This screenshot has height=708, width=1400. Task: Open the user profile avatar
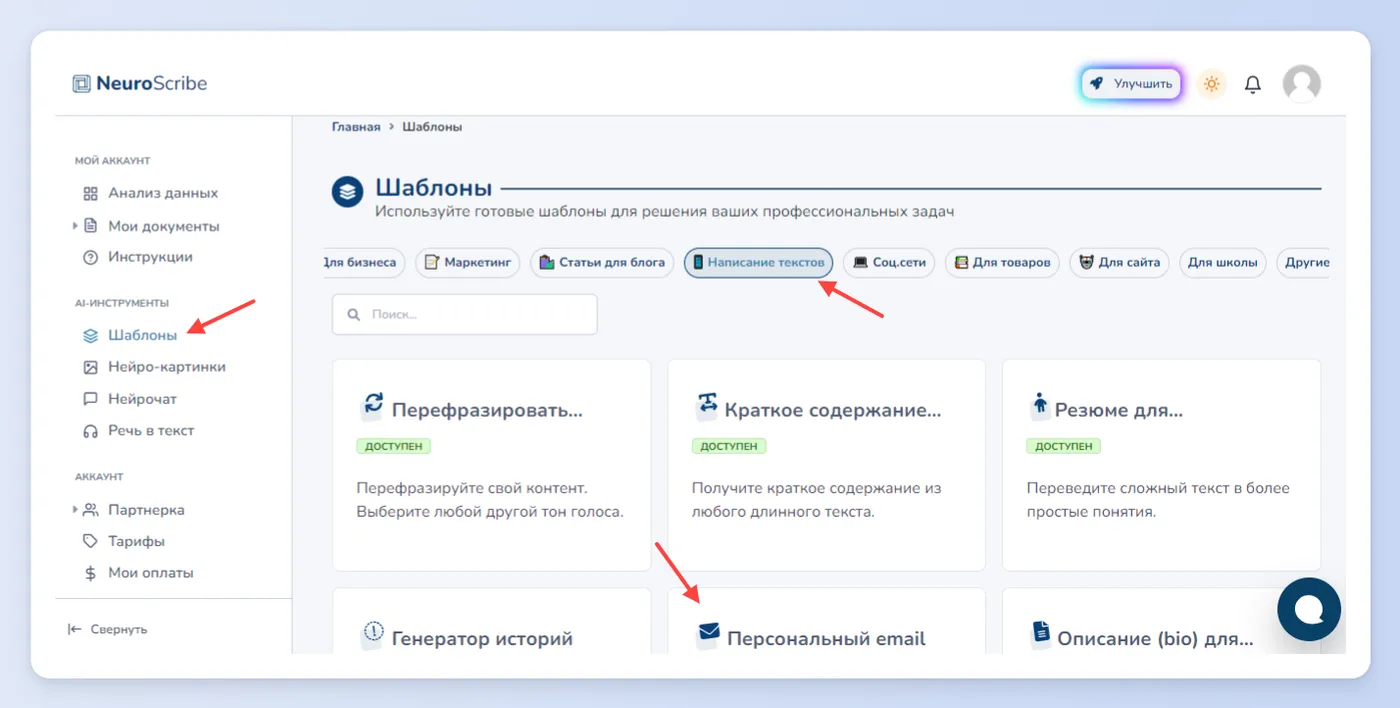pyautogui.click(x=1301, y=84)
